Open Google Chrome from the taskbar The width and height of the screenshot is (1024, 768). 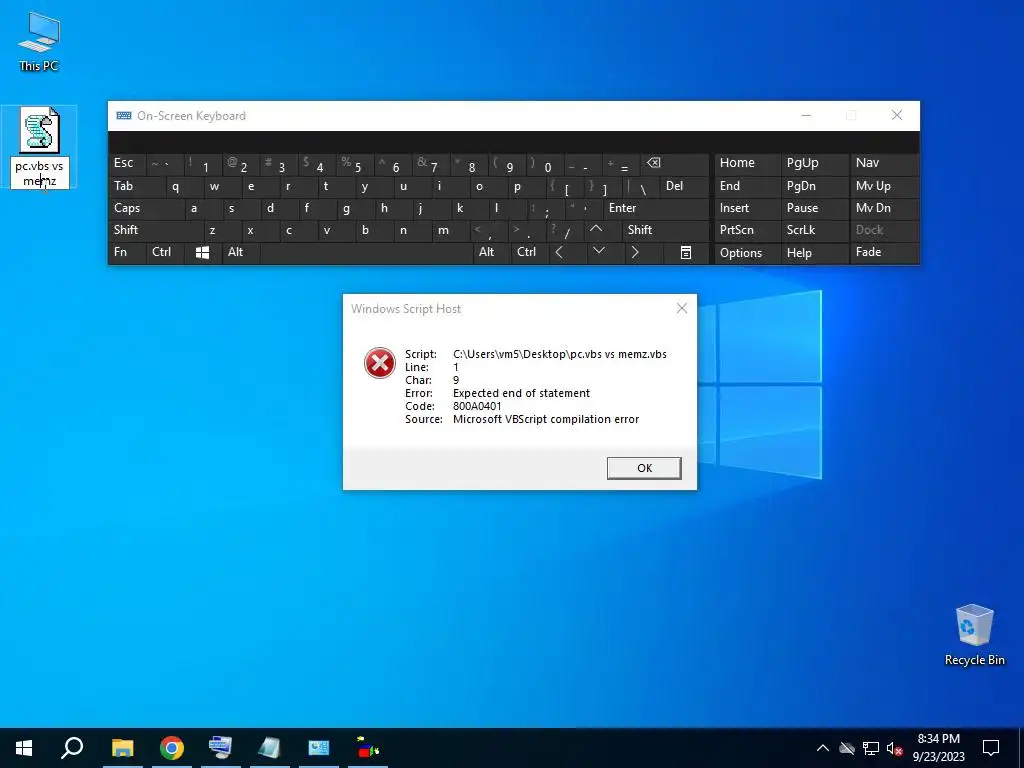coord(171,748)
